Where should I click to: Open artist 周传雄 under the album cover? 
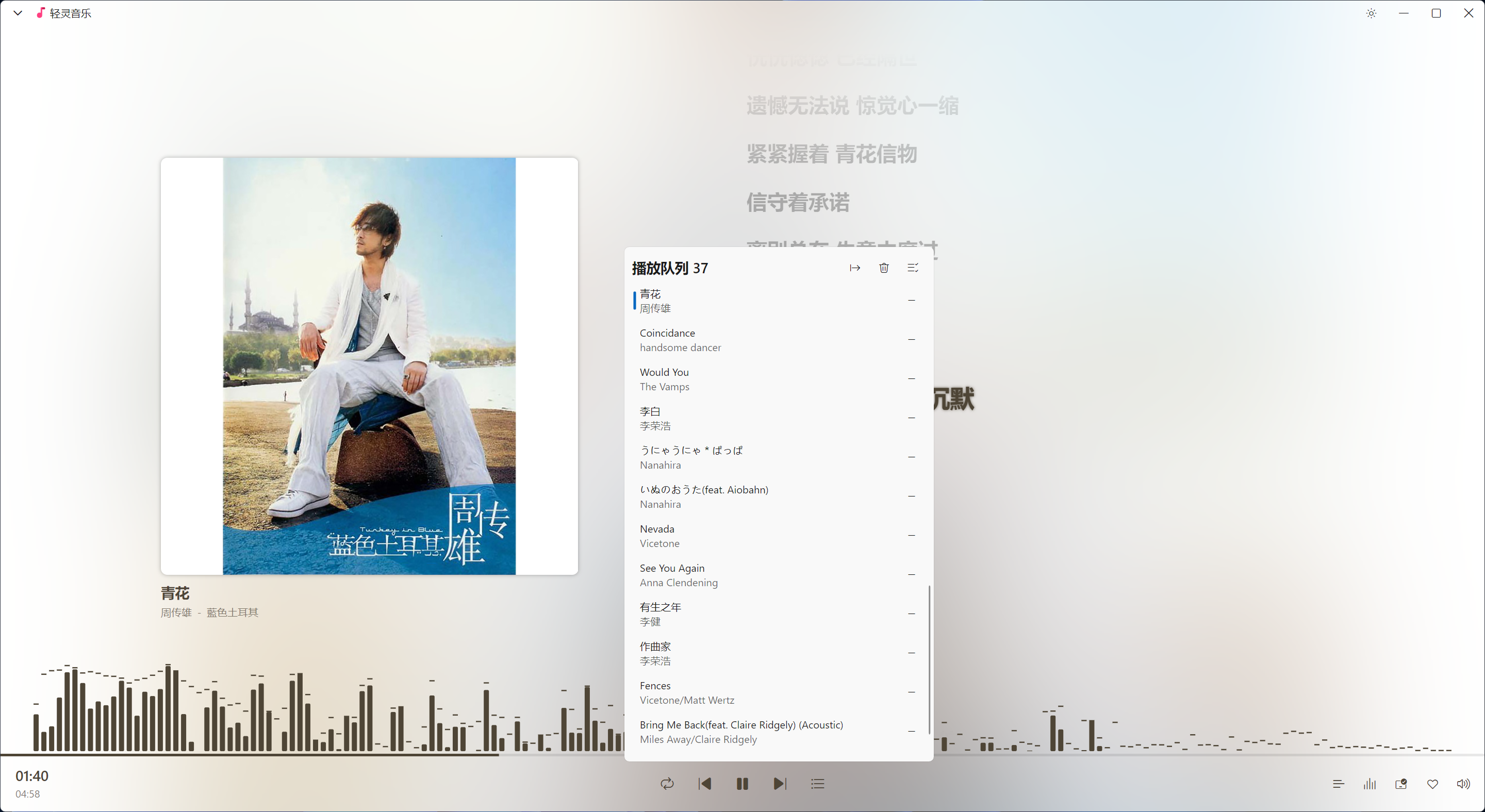(176, 612)
